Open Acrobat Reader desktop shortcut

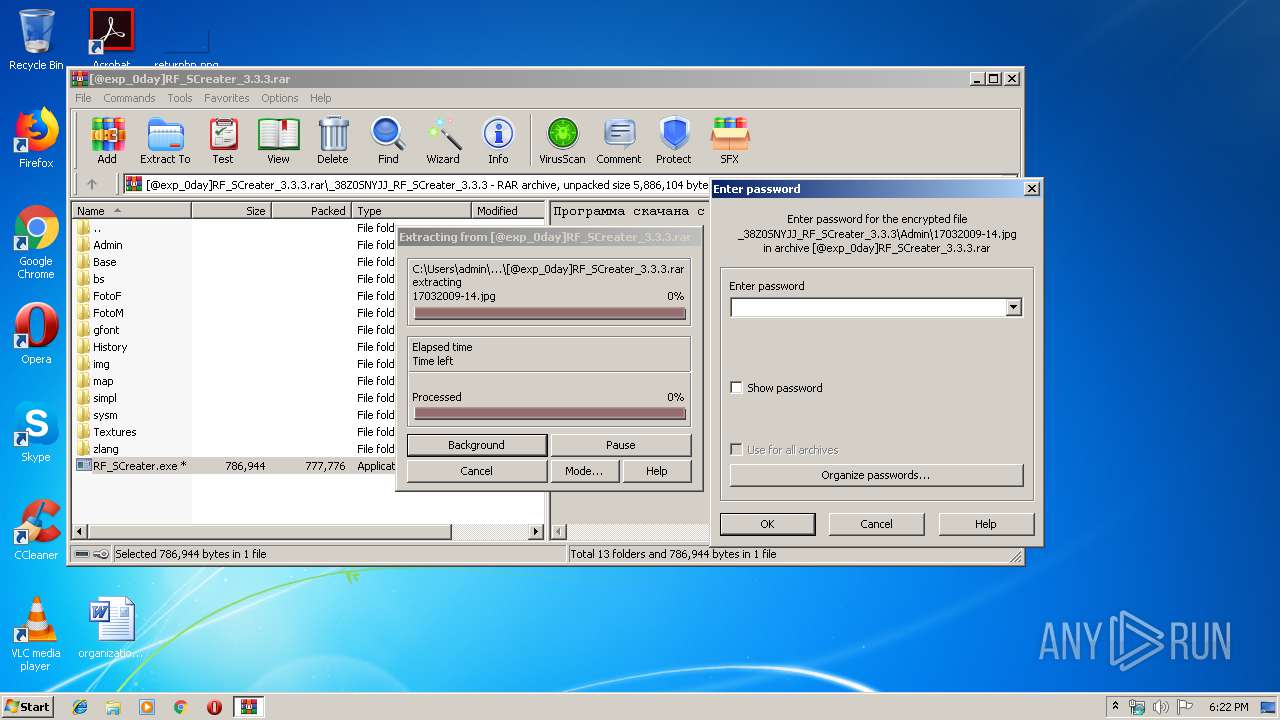(x=111, y=38)
